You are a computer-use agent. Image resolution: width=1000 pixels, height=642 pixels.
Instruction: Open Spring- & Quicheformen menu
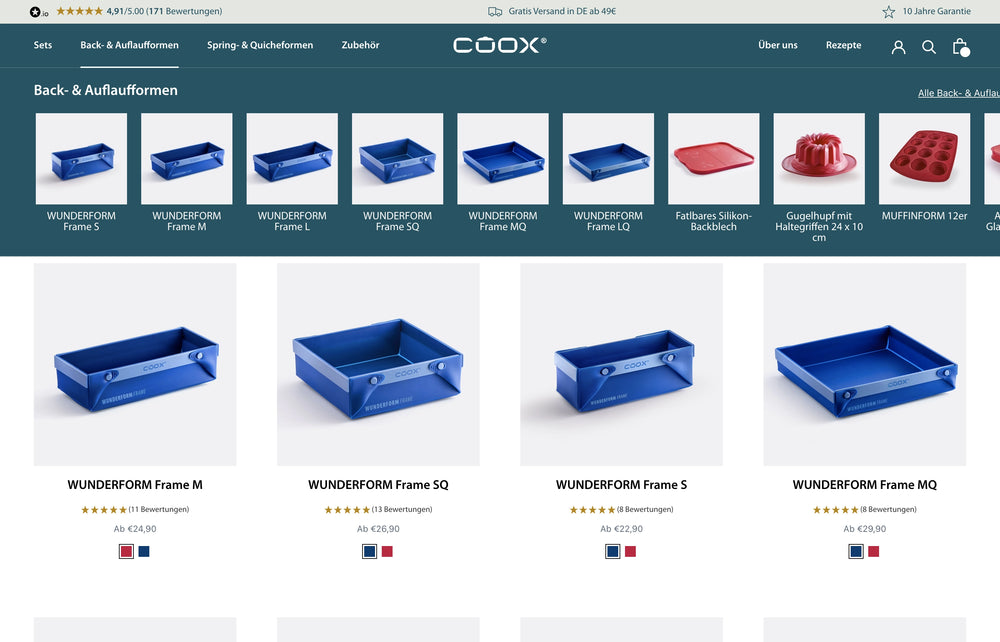coord(260,45)
